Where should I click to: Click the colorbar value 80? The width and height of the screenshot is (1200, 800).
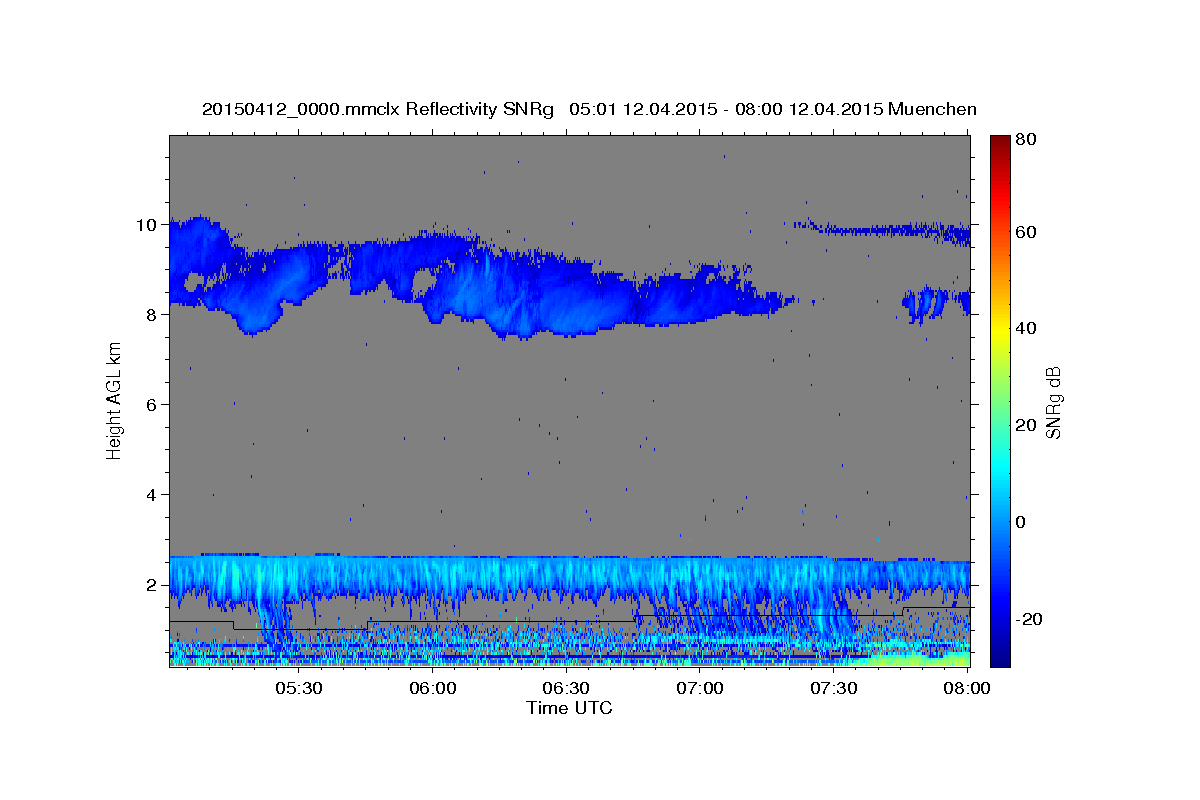tap(1025, 140)
